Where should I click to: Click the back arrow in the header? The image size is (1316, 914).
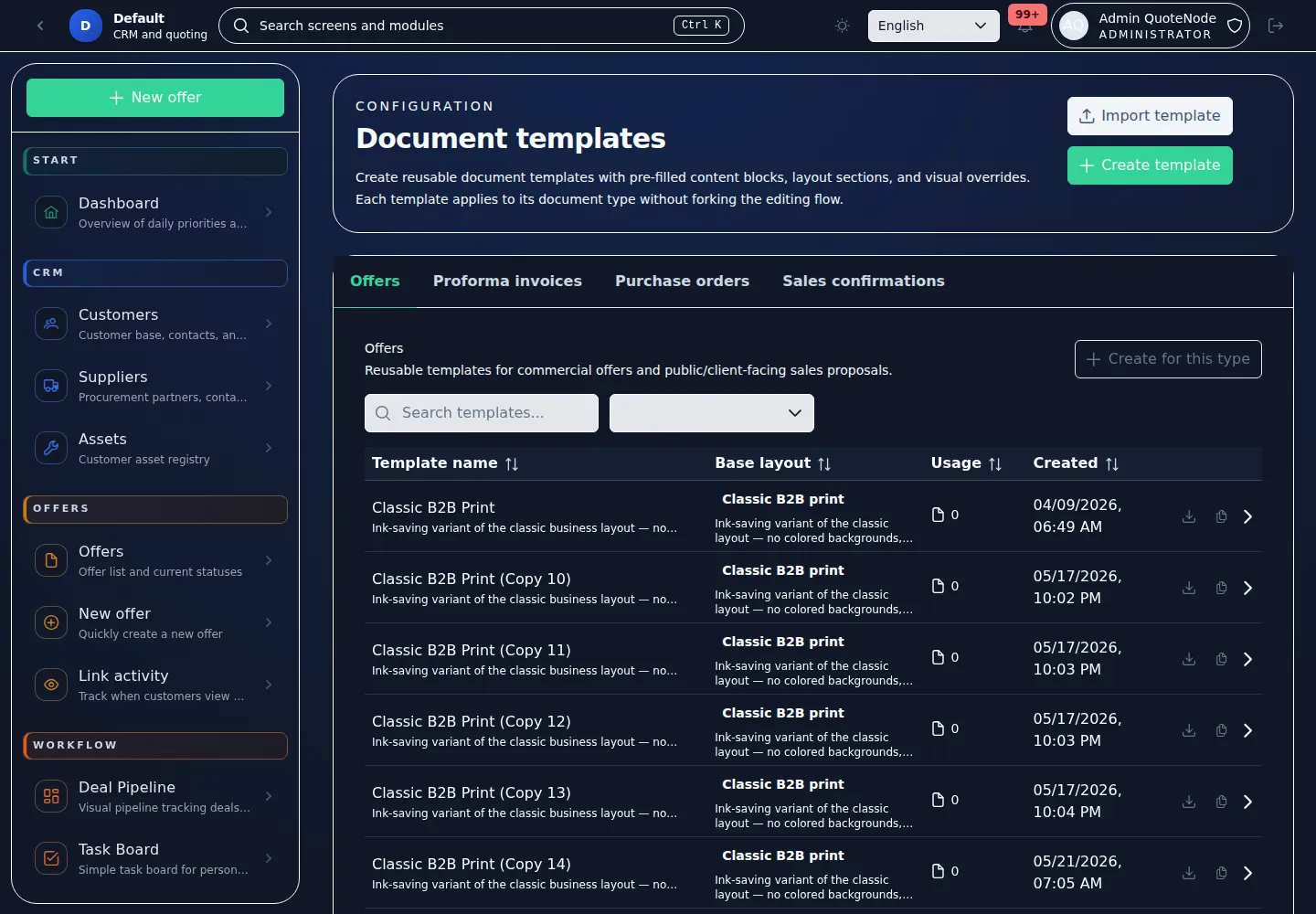tap(40, 26)
